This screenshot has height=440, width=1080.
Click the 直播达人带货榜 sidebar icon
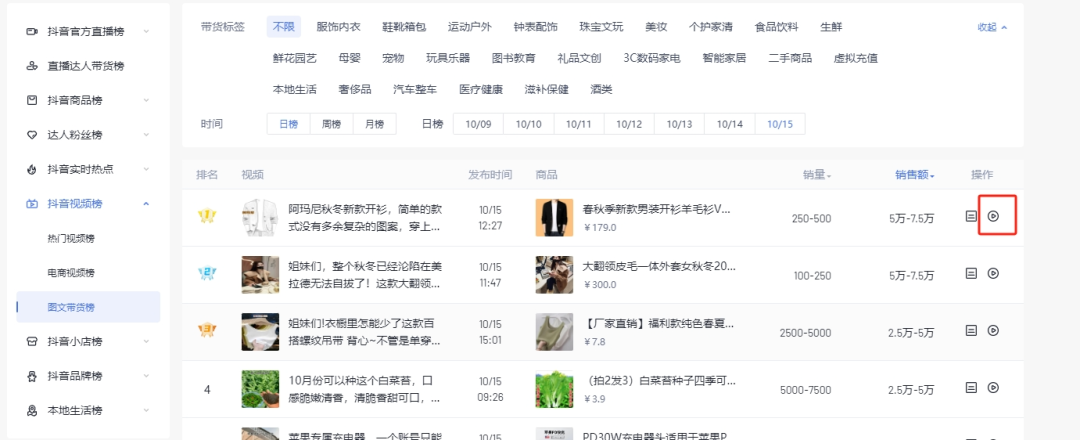32,66
